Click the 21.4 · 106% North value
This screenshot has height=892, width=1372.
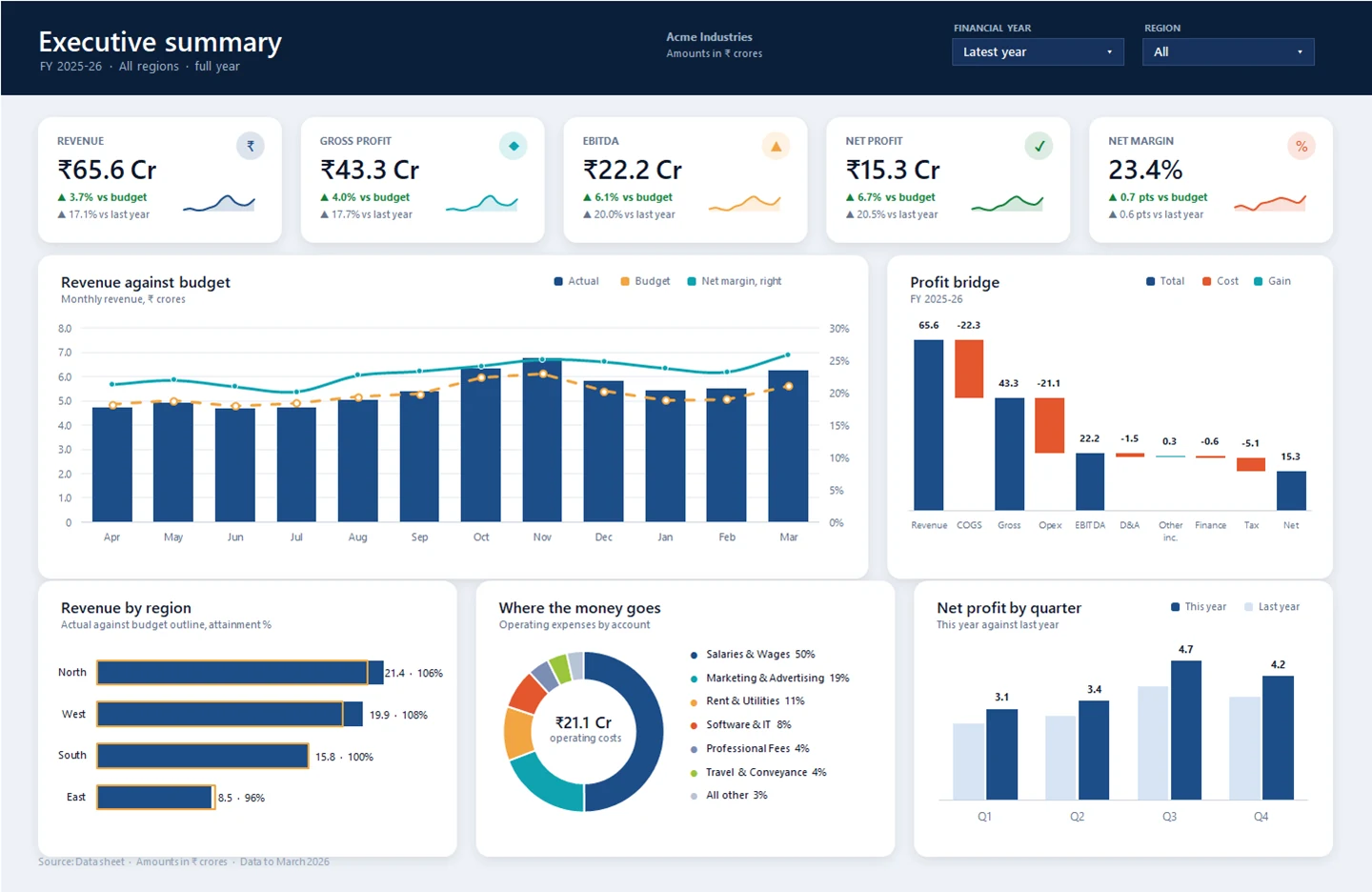point(414,673)
